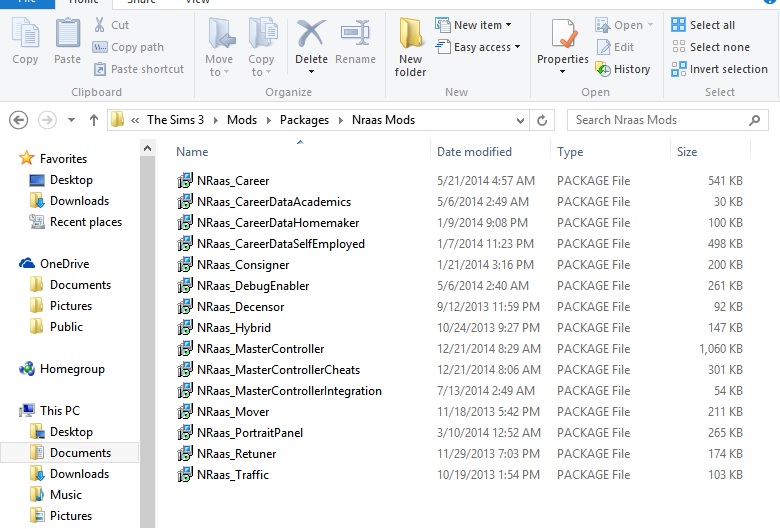Sort by Size column header
780x529 pixels.
(687, 152)
